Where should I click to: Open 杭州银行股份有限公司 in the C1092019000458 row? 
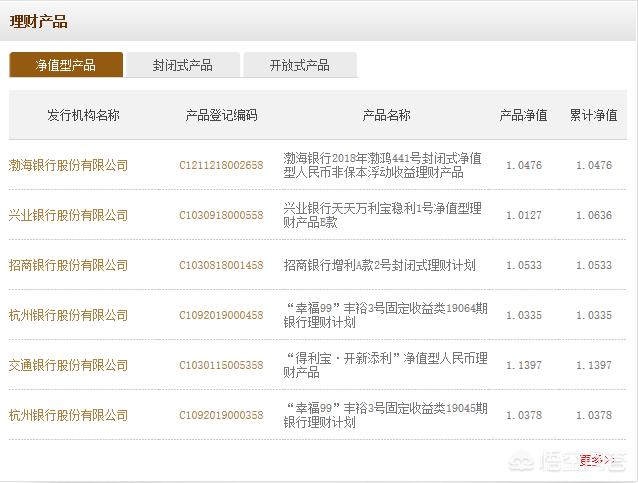point(68,315)
